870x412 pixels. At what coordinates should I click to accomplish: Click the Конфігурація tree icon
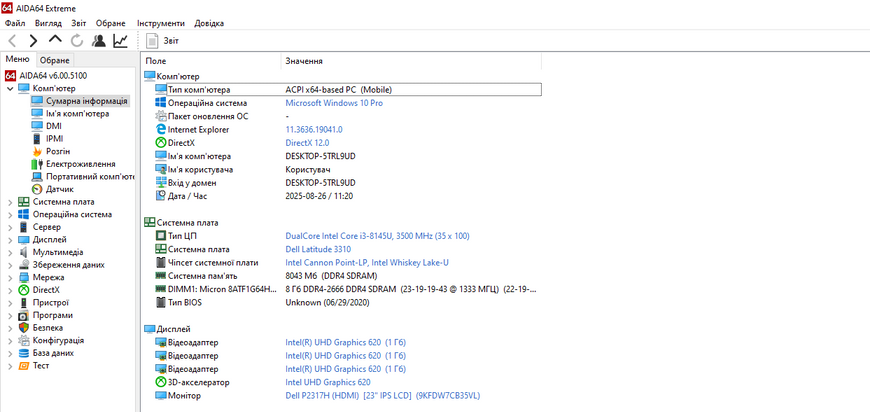click(23, 340)
